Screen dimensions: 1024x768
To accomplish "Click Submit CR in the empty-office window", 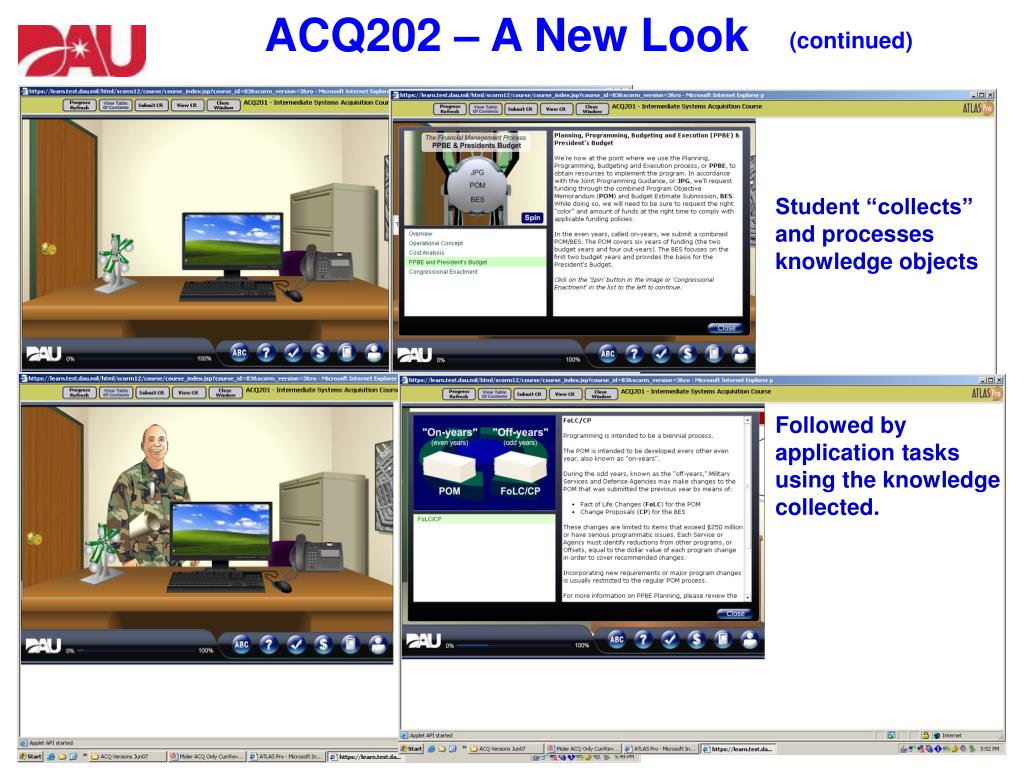I will [x=152, y=105].
